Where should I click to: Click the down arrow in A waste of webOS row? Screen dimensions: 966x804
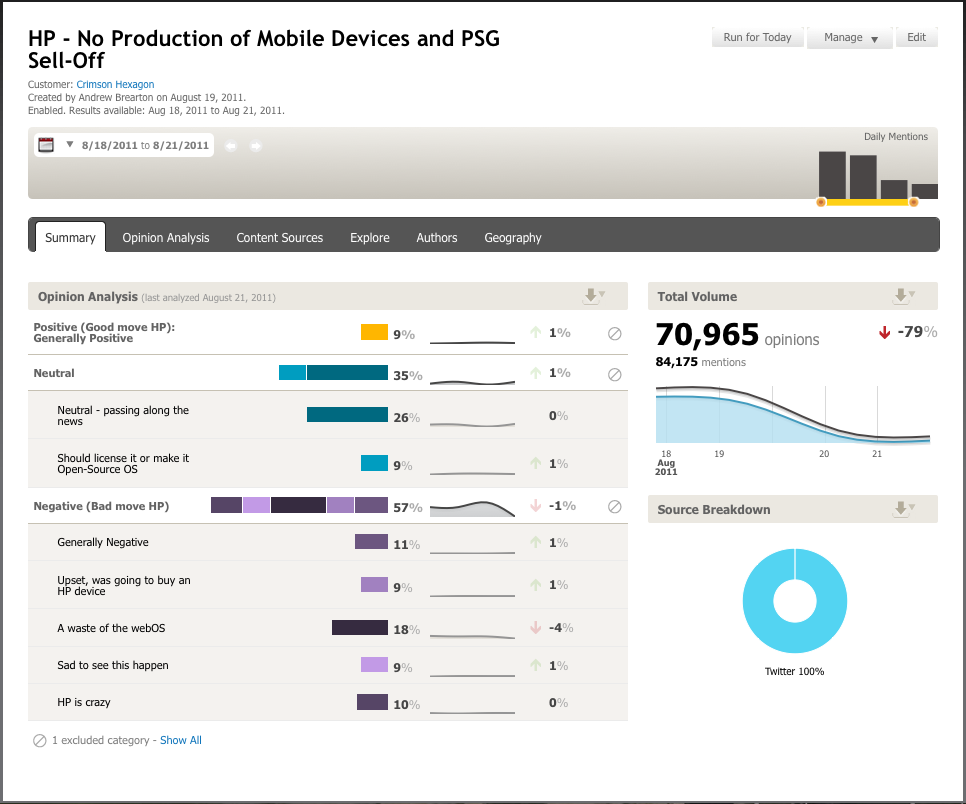click(x=536, y=628)
